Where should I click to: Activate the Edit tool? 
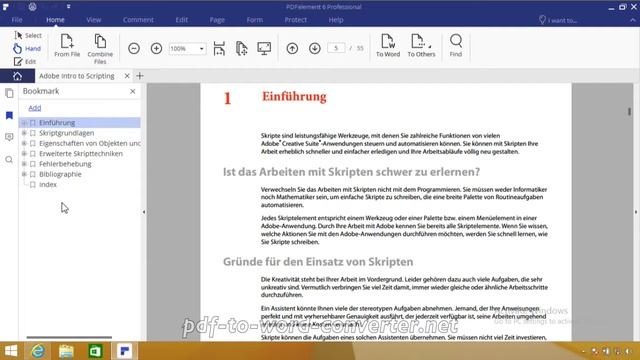(25, 62)
